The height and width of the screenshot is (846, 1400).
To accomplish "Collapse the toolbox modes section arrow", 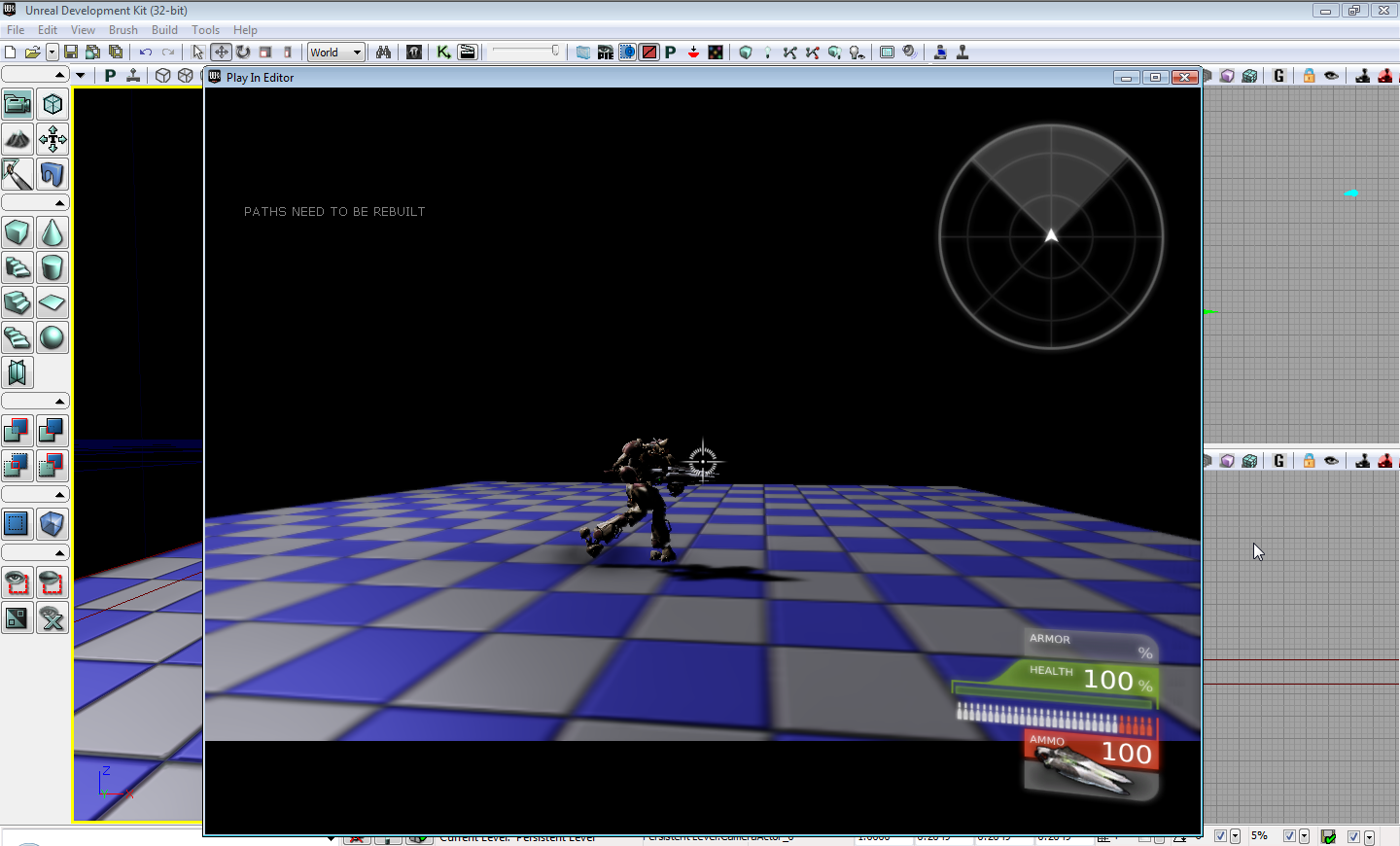I will click(x=59, y=75).
